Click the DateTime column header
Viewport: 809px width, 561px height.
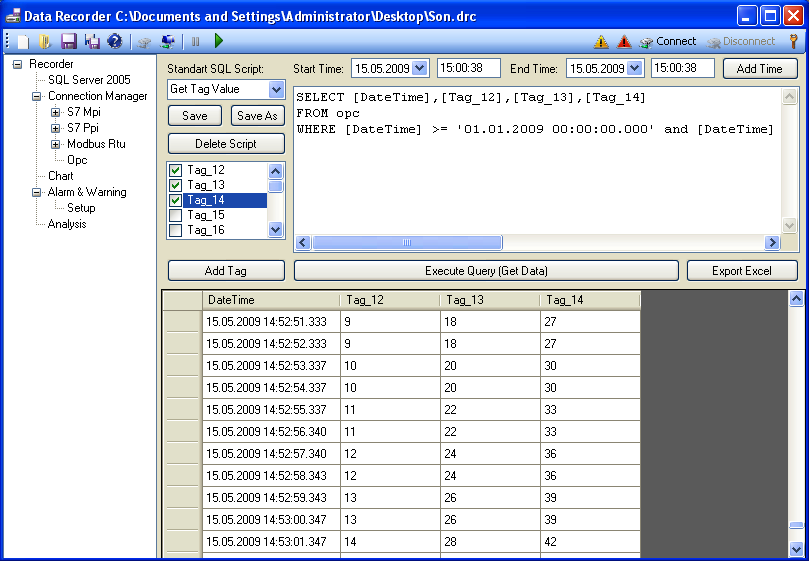pos(271,300)
